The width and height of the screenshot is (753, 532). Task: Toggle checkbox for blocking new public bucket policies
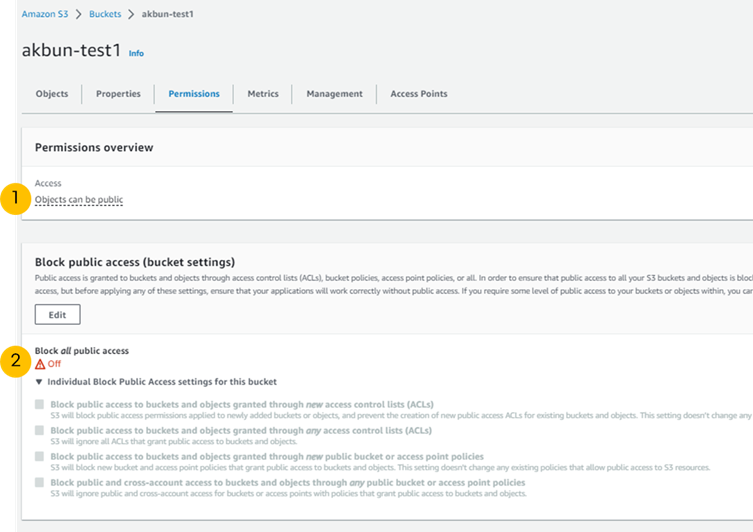click(39, 456)
